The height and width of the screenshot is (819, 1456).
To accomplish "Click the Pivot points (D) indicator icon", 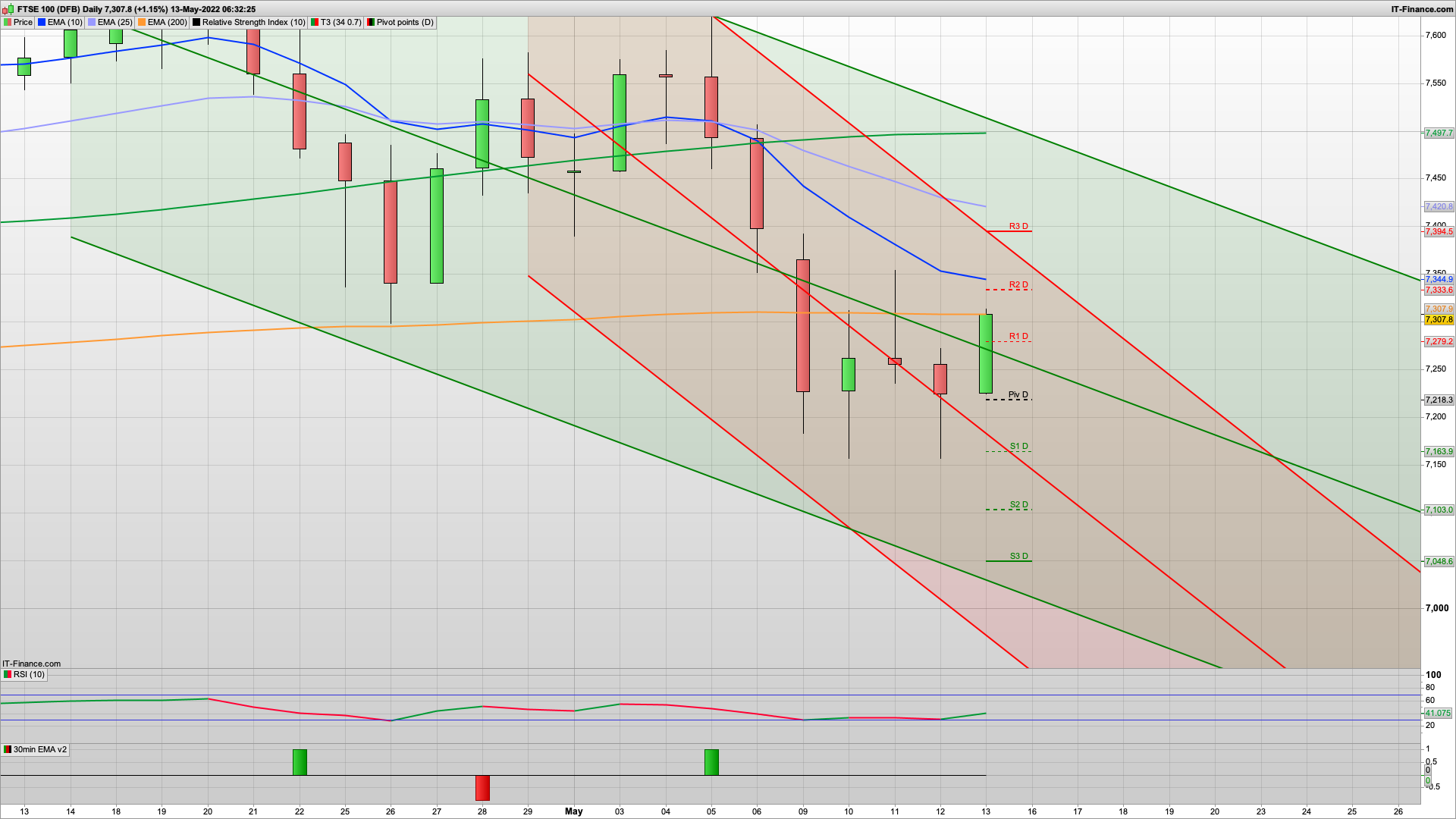I will [x=371, y=23].
